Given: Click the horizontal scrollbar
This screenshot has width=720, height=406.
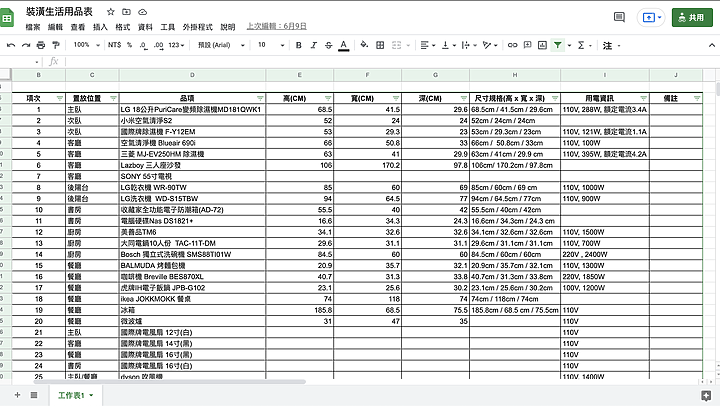Looking at the screenshot, I should (170, 381).
